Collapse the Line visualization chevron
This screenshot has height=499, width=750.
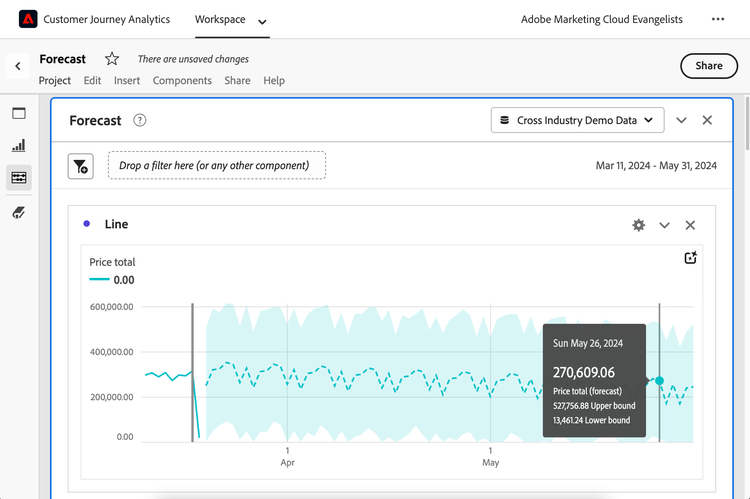(x=664, y=225)
